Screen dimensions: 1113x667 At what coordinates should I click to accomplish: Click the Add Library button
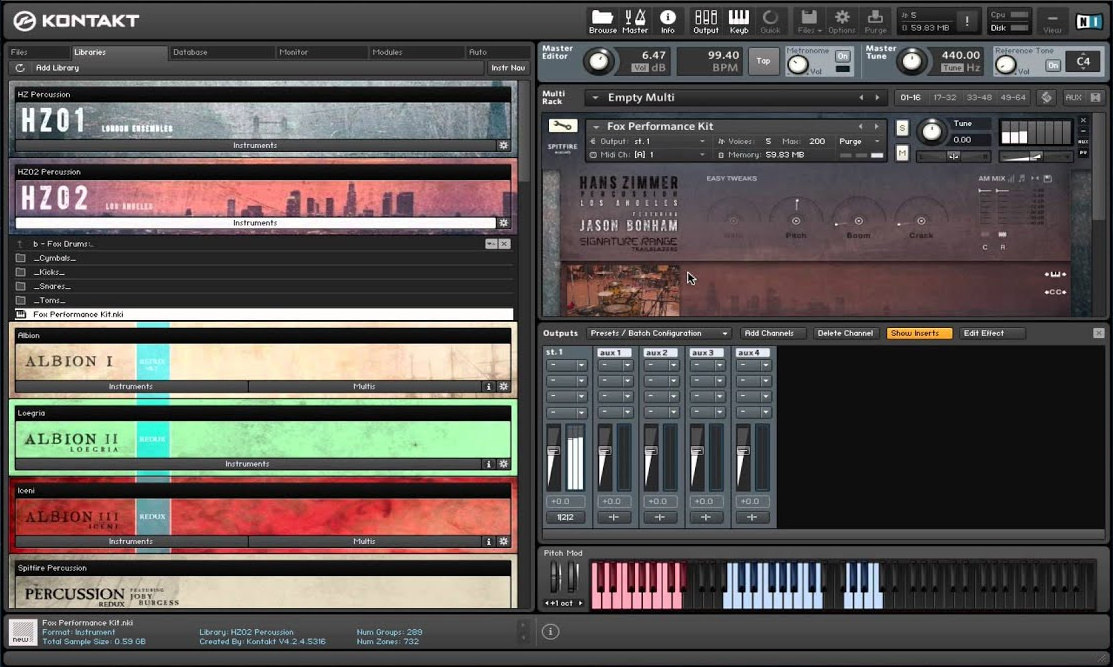pyautogui.click(x=57, y=68)
